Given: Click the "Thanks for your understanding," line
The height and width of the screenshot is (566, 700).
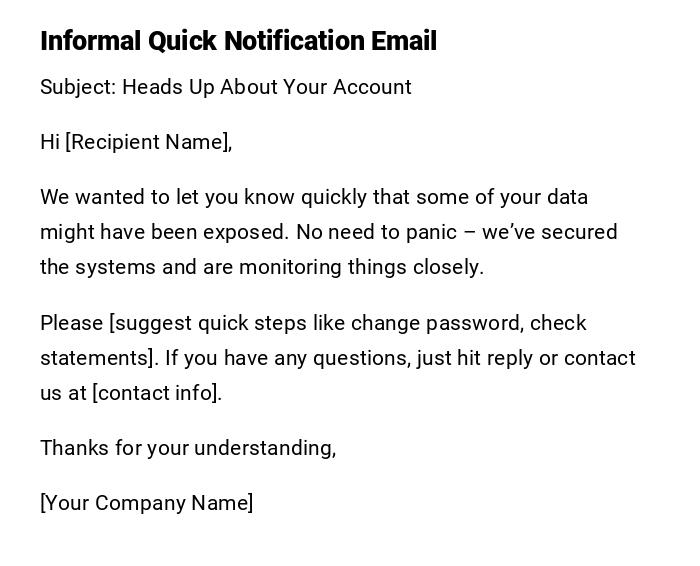Looking at the screenshot, I should (x=188, y=448).
